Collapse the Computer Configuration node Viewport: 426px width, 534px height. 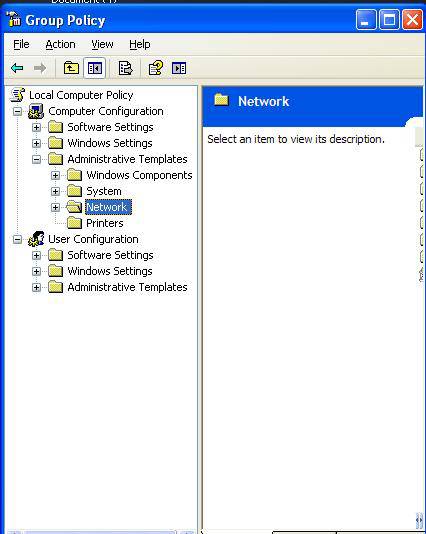(x=17, y=111)
